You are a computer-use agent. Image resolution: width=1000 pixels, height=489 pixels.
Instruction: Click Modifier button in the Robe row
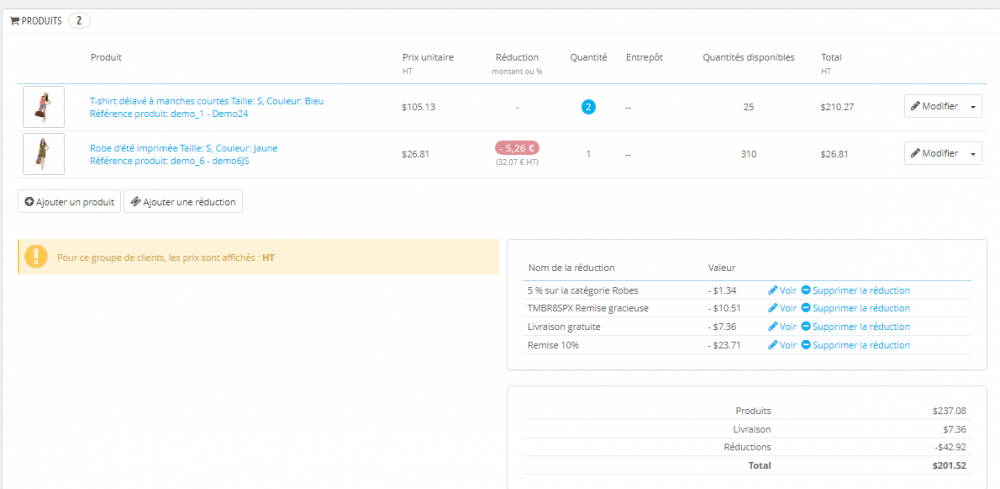(934, 153)
